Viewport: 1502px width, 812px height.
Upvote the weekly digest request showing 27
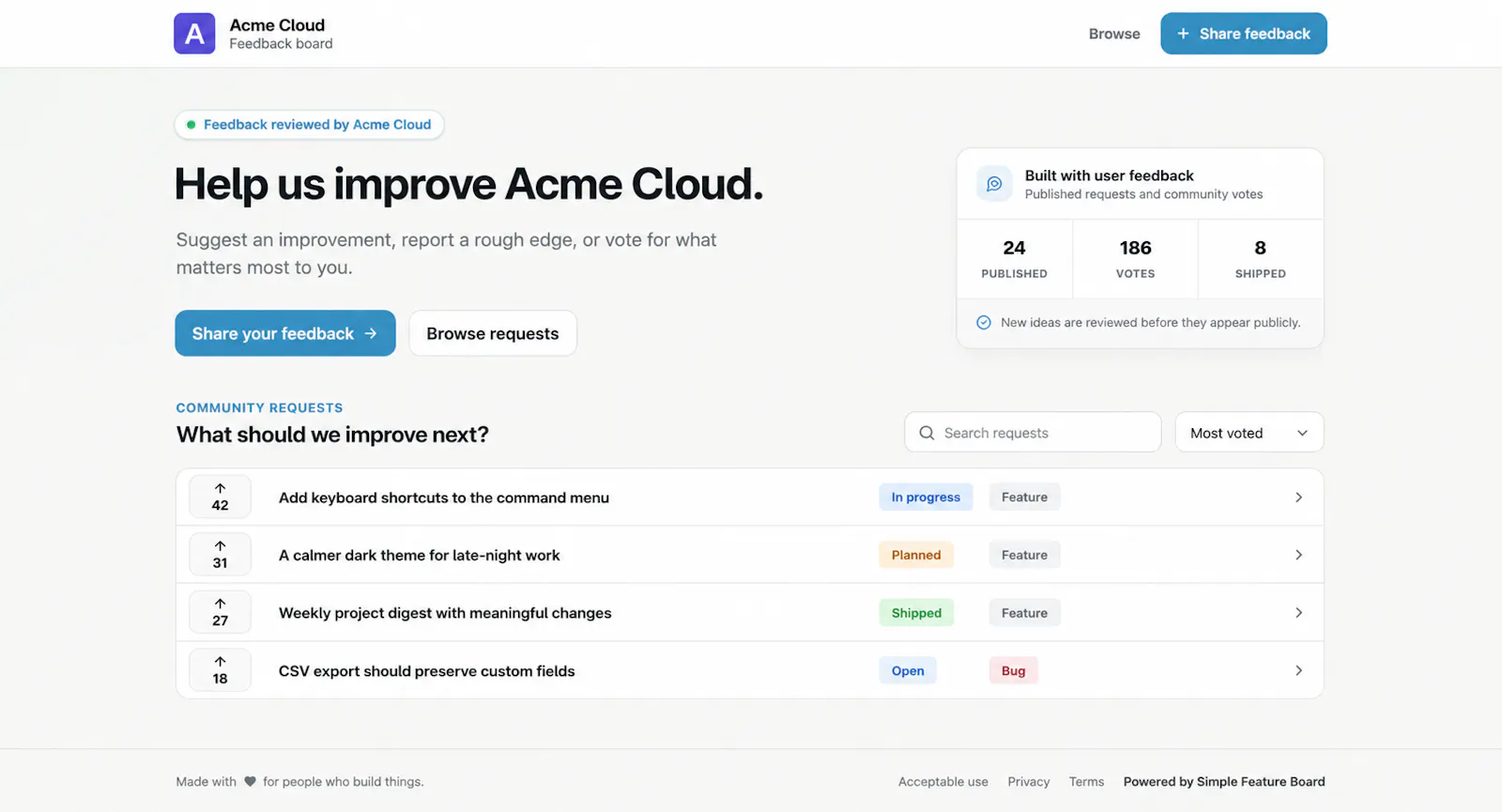220,612
